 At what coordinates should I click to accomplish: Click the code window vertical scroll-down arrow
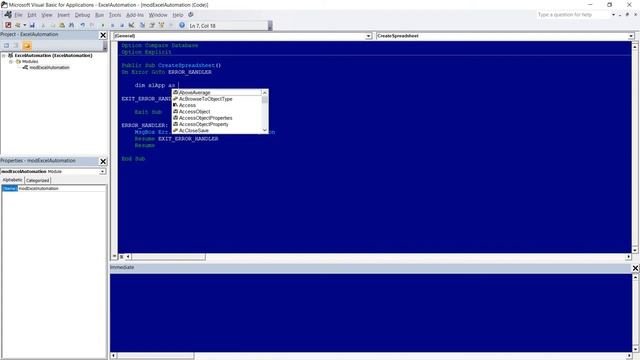click(x=635, y=250)
